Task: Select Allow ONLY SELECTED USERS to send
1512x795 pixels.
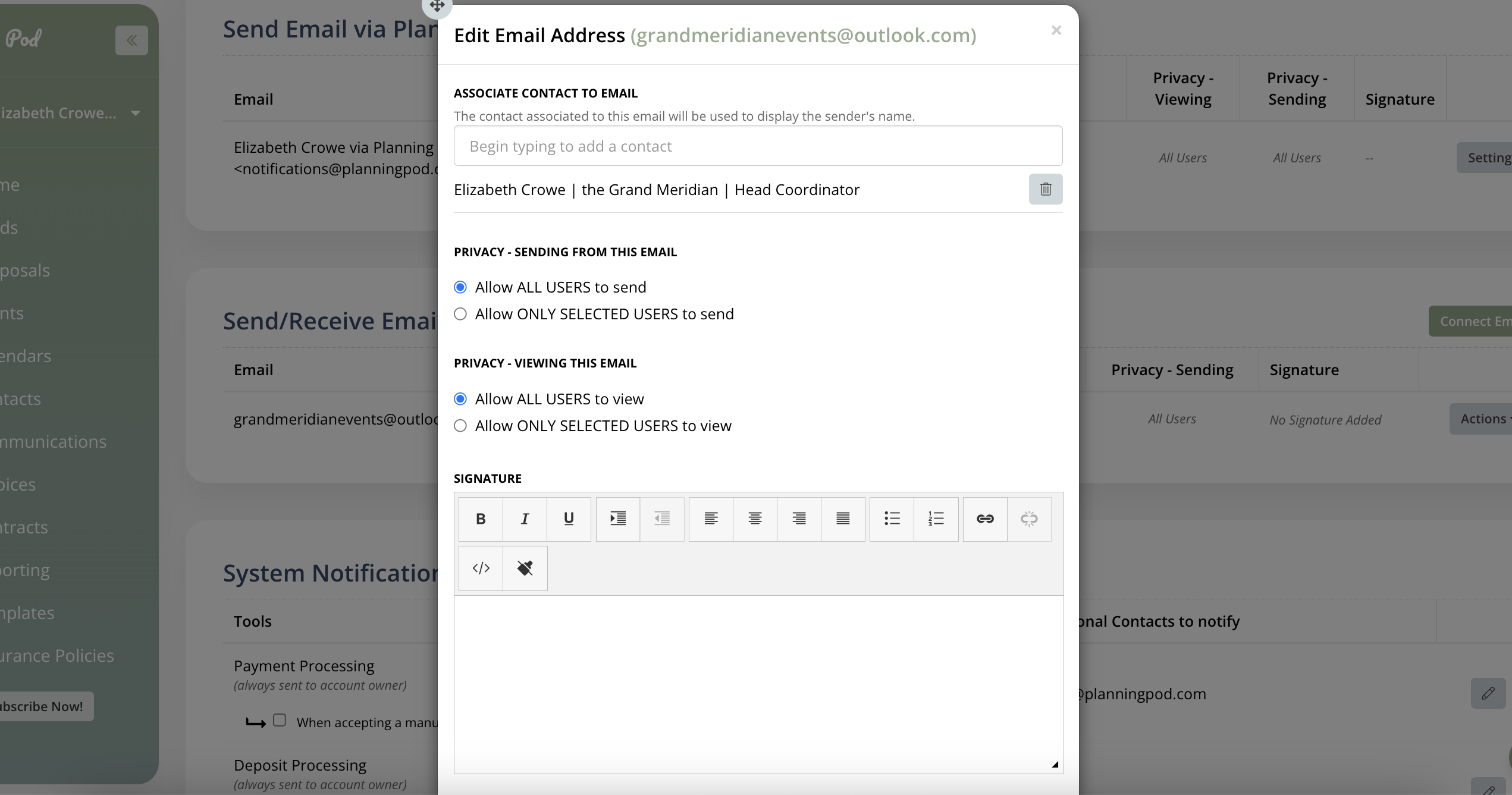Action: pos(460,314)
